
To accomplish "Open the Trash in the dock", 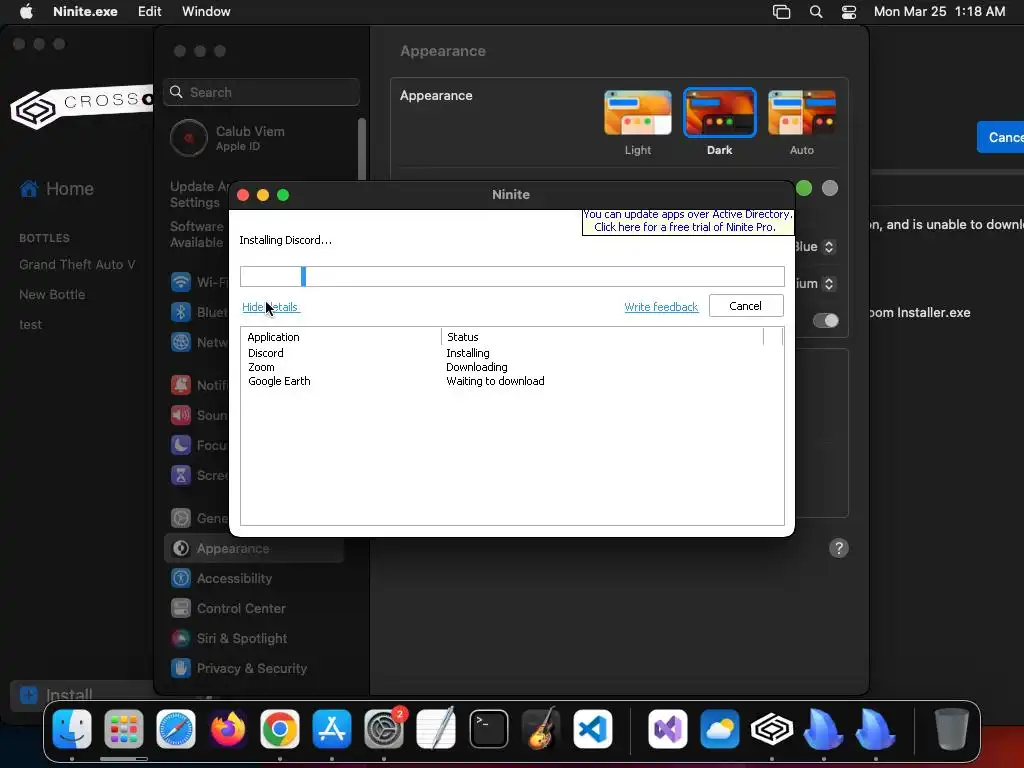I will (x=952, y=729).
